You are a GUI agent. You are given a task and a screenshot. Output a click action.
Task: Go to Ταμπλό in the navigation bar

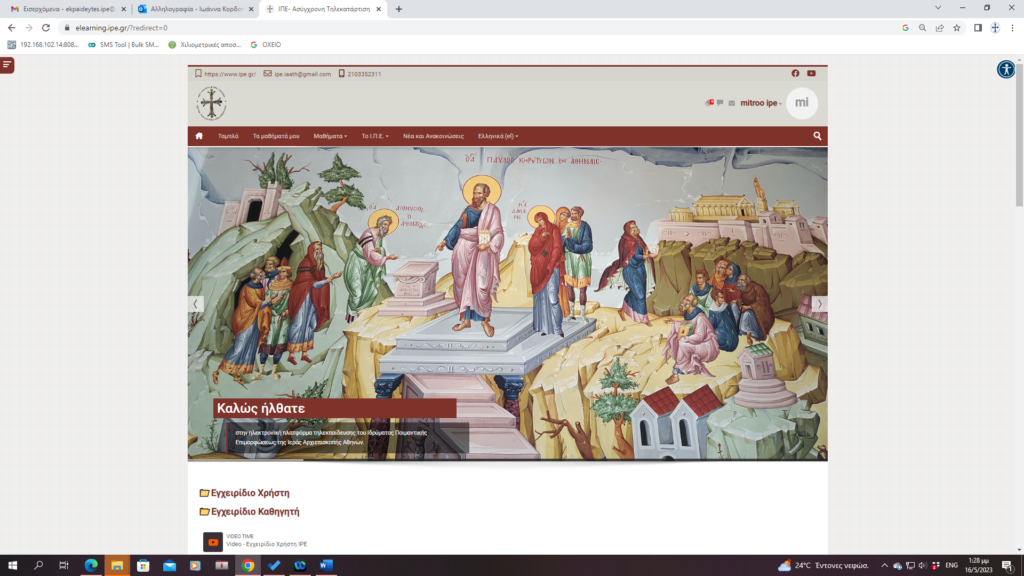[228, 136]
